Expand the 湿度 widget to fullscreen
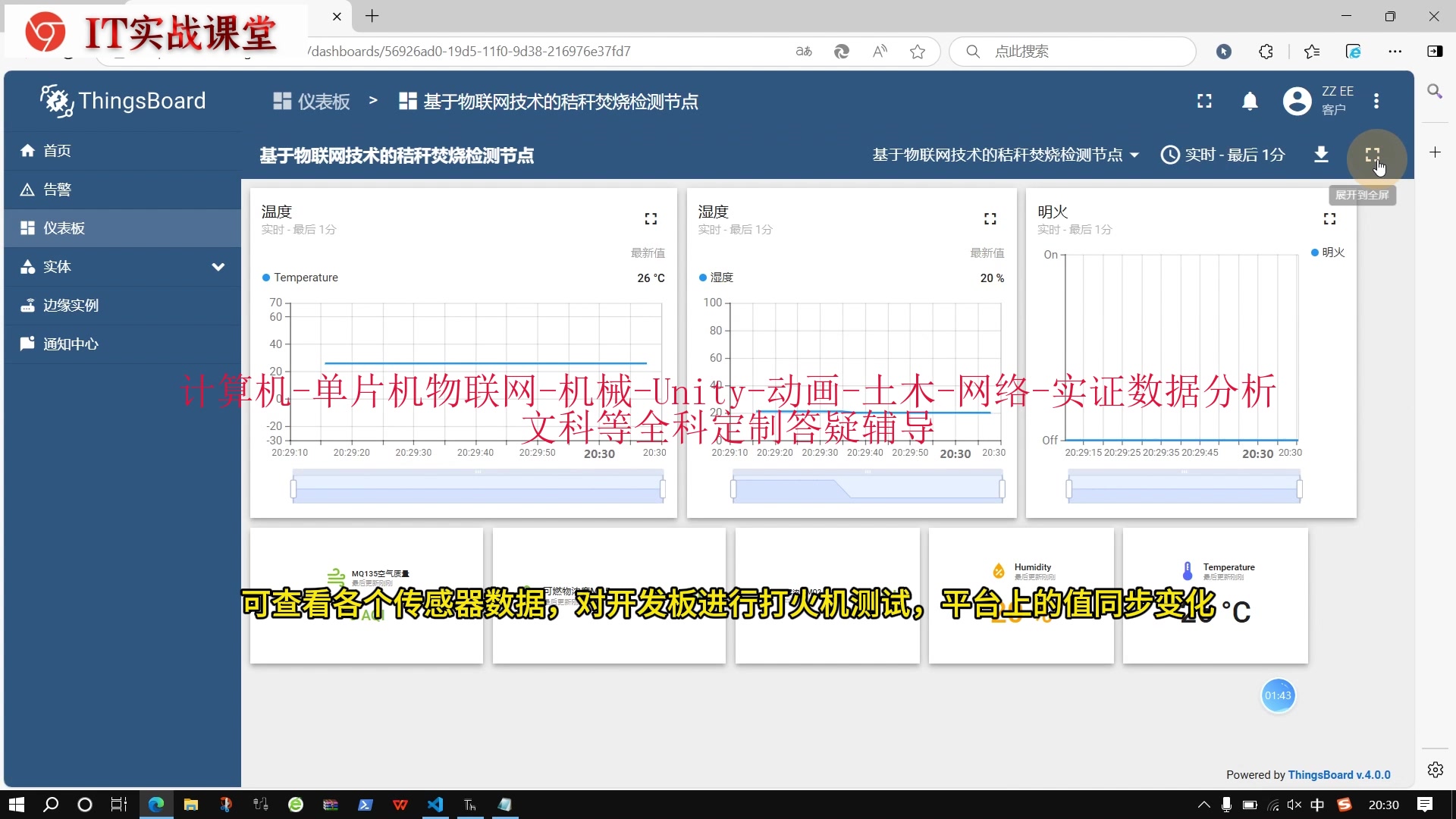Screen dimensions: 1456x819 coord(990,219)
